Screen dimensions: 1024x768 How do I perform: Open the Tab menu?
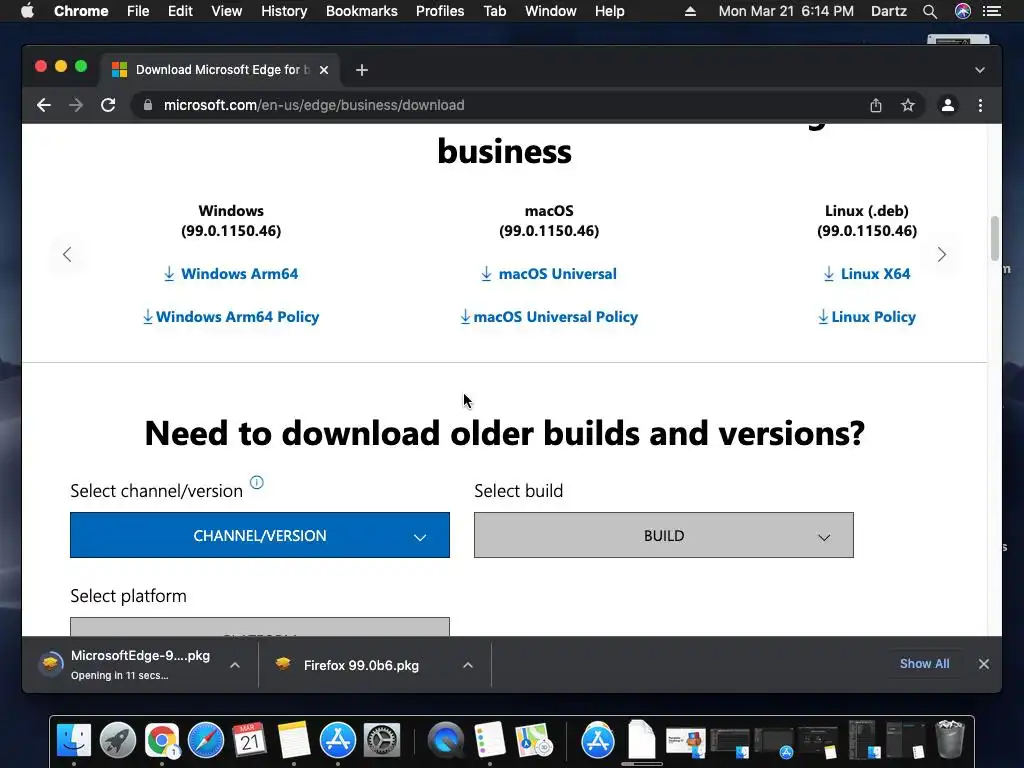[x=494, y=11]
